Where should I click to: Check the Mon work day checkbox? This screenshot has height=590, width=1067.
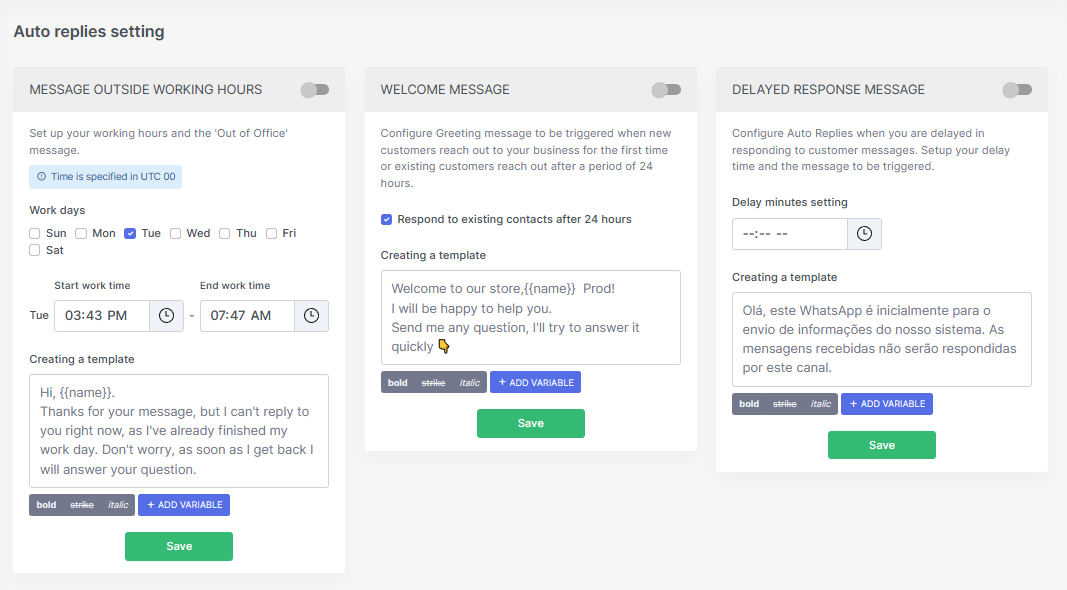[x=81, y=233]
